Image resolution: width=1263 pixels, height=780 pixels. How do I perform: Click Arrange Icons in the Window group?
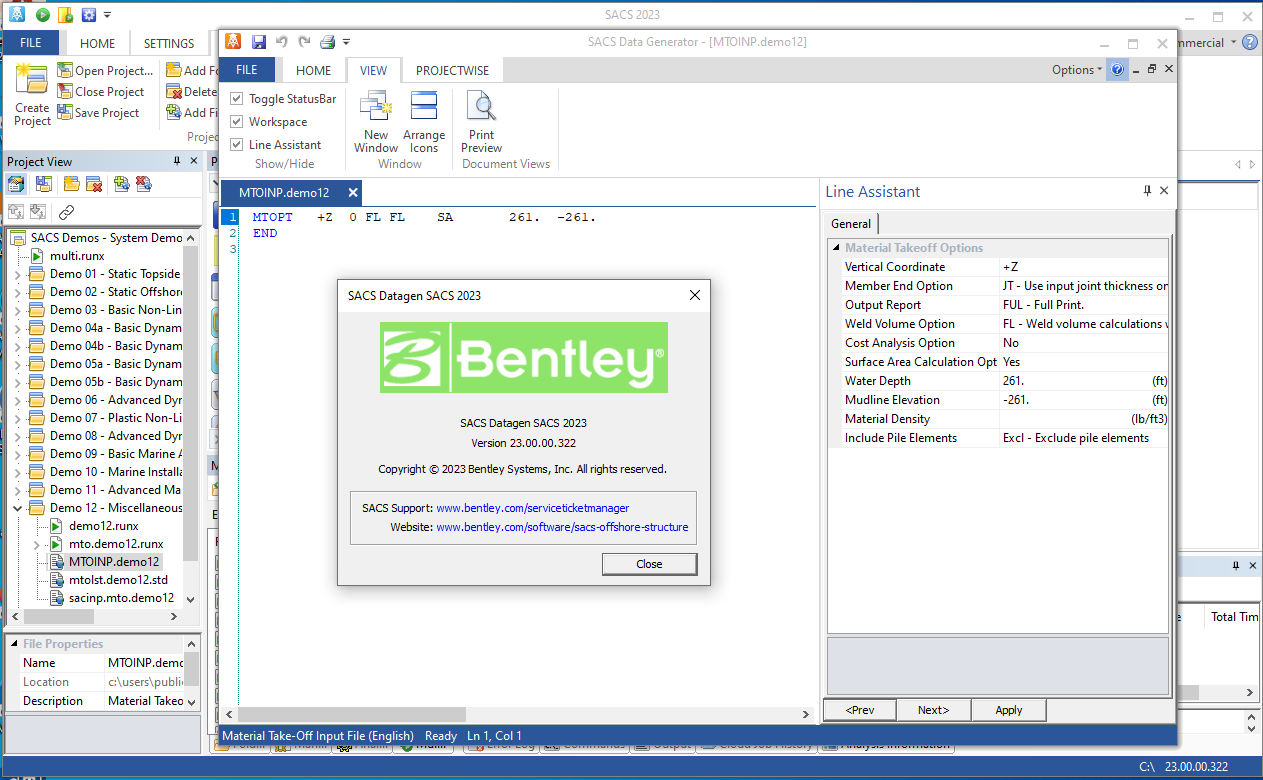tap(424, 121)
